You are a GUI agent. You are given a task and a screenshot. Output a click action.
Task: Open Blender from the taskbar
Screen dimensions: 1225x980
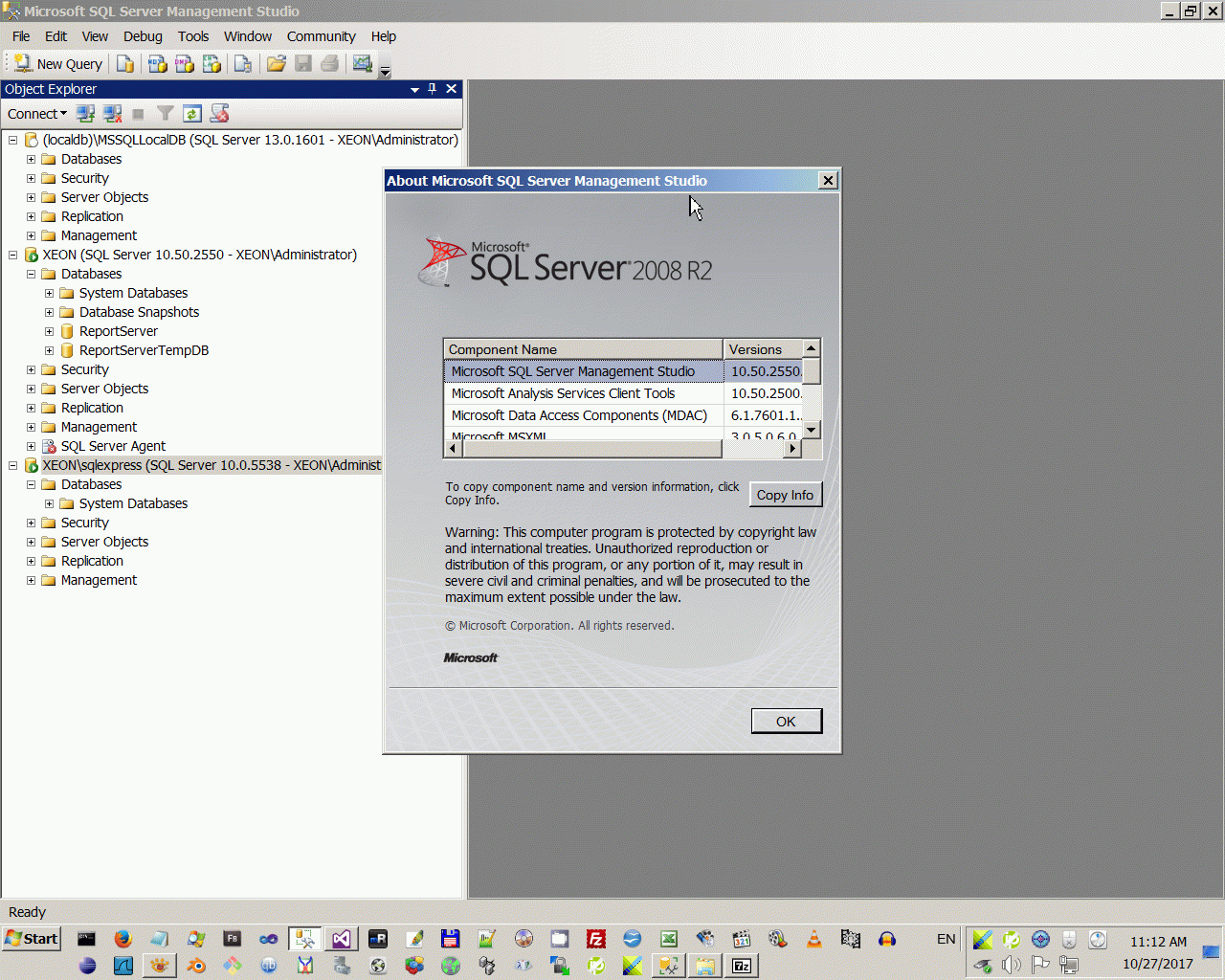click(196, 966)
